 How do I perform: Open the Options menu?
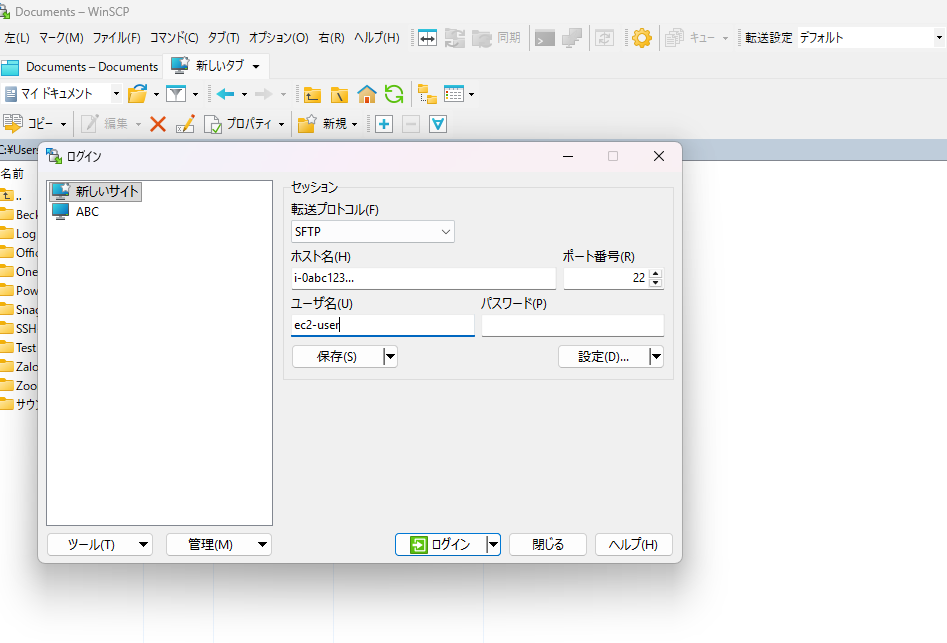coord(278,38)
